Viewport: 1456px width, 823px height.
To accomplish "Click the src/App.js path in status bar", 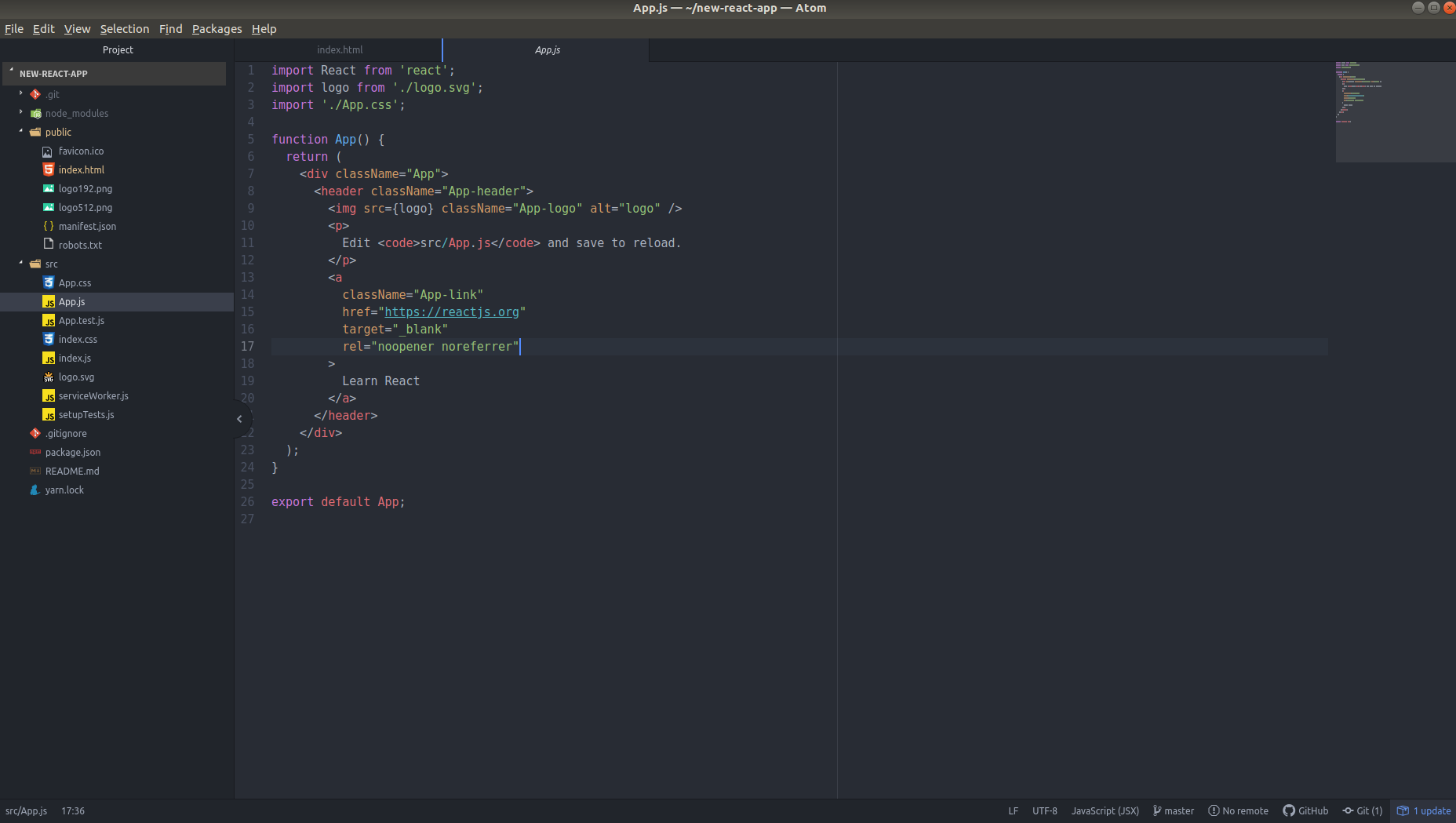I will [x=26, y=810].
